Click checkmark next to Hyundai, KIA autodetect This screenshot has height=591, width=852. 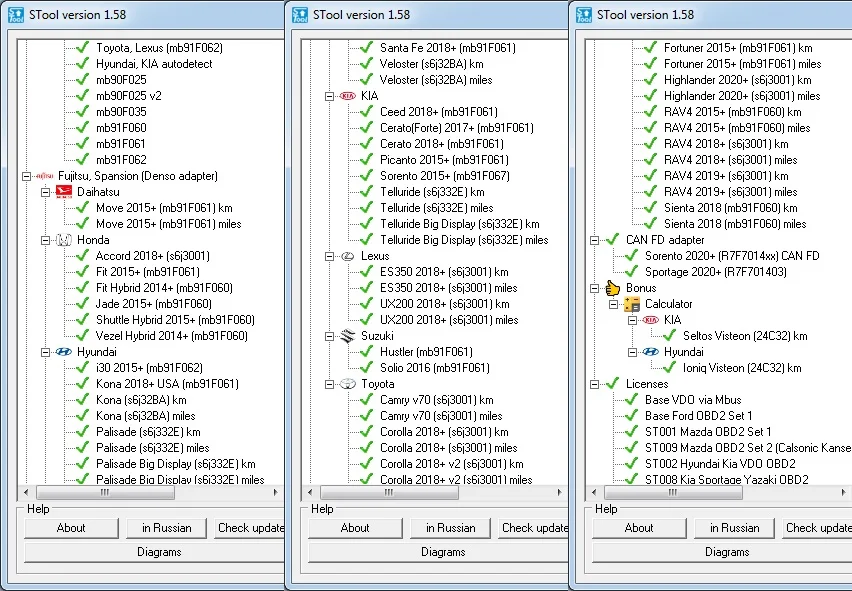click(x=83, y=63)
